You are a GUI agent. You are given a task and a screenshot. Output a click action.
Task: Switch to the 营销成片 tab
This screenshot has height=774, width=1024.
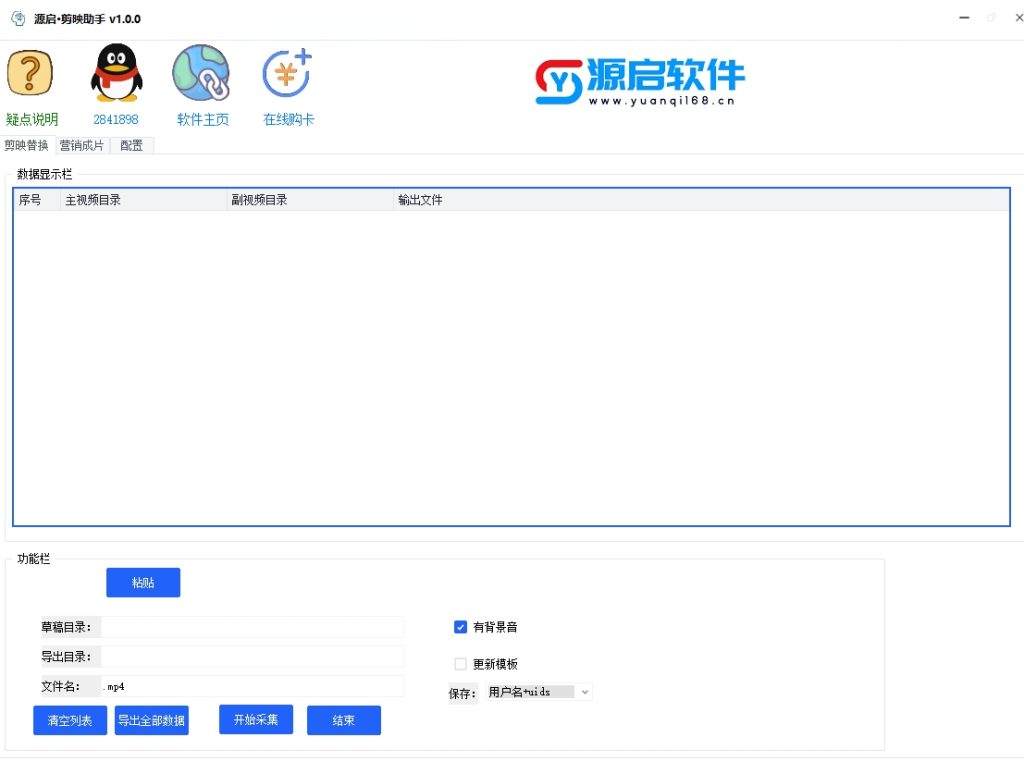click(x=82, y=146)
